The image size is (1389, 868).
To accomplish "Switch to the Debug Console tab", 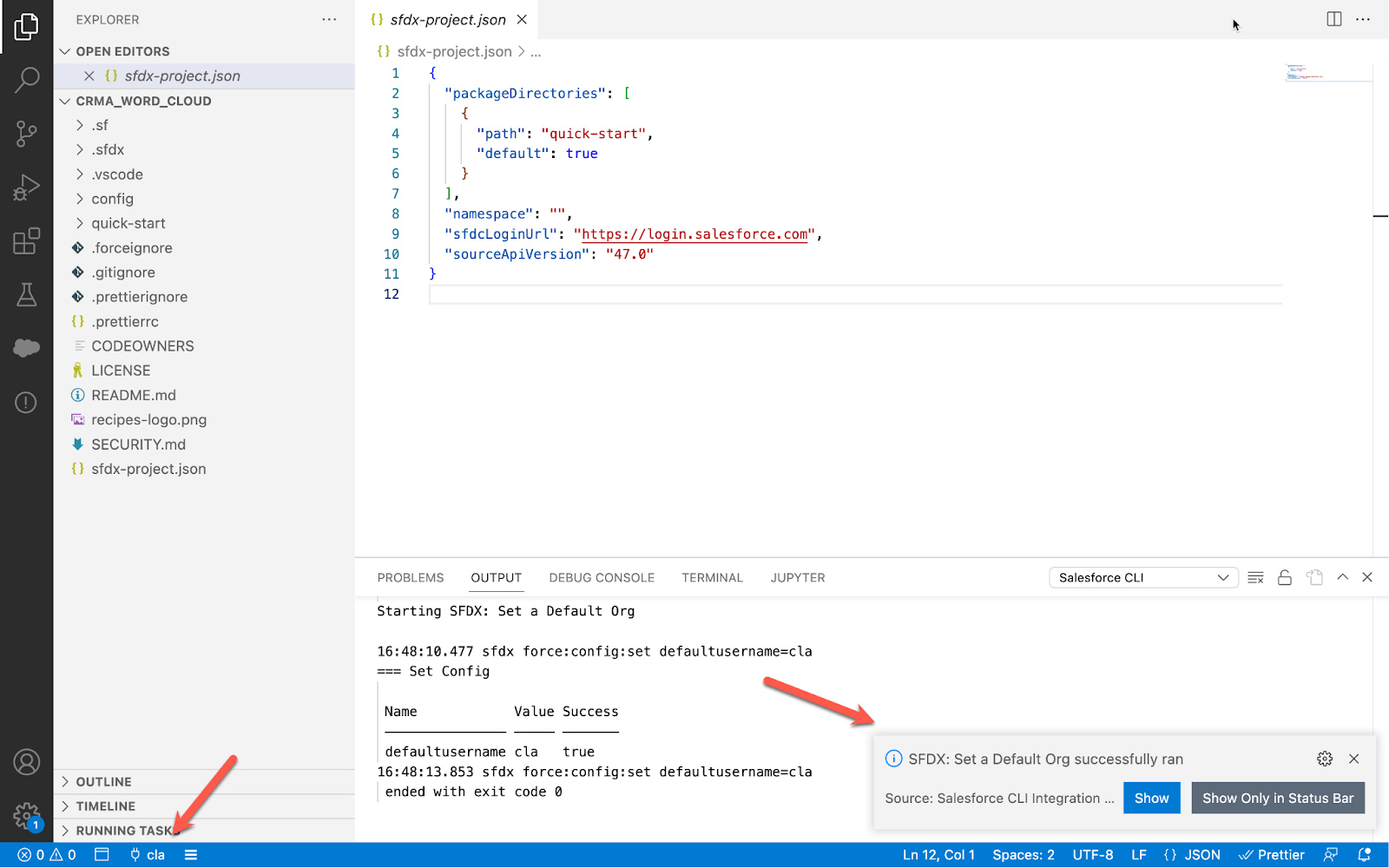I will 602,578.
